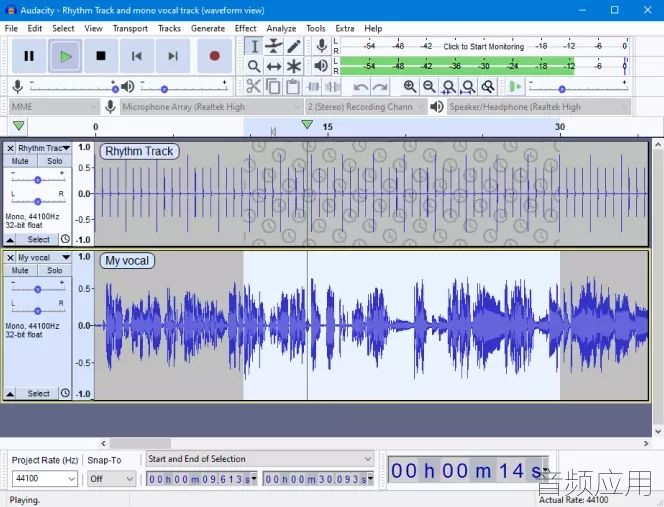Open the Stereo Recording Channels dropdown
The height and width of the screenshot is (507, 664).
click(x=365, y=107)
